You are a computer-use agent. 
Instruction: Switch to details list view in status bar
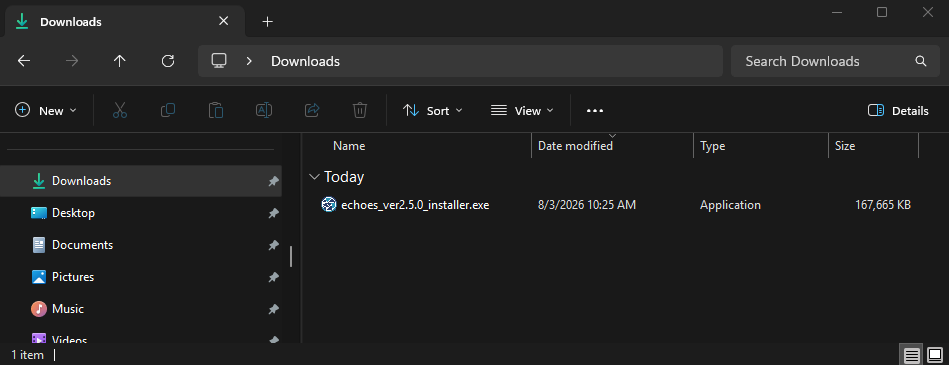tap(911, 355)
